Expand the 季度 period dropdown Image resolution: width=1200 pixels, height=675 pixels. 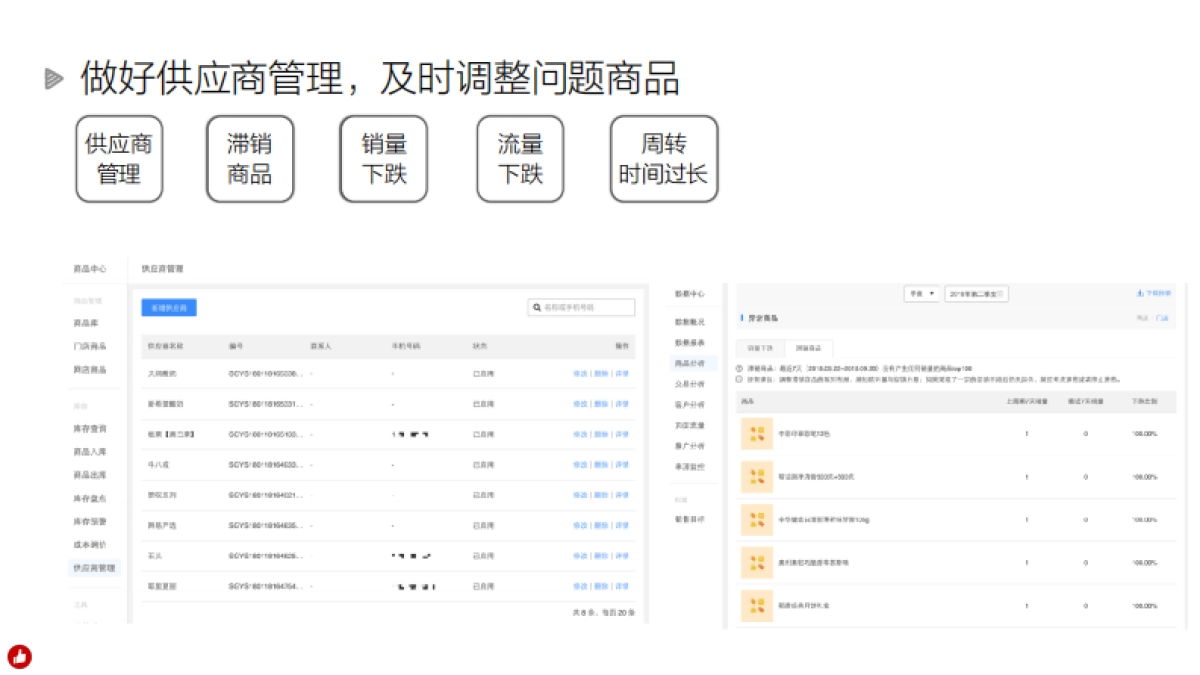(921, 294)
